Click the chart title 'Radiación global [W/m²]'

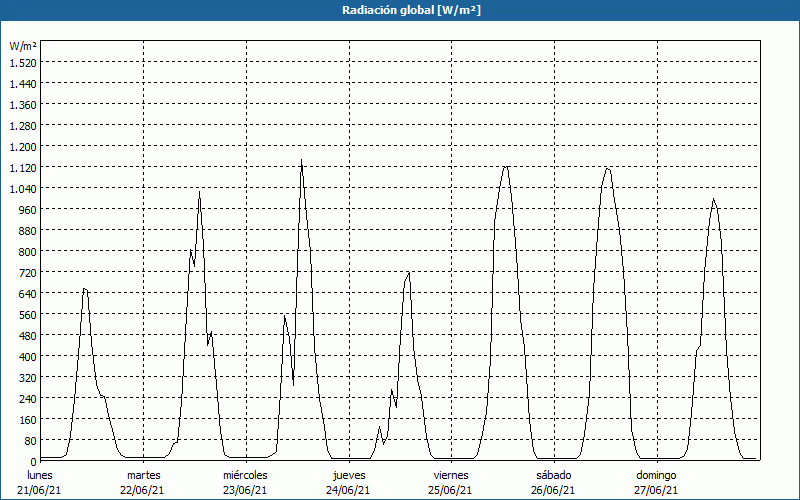point(411,10)
